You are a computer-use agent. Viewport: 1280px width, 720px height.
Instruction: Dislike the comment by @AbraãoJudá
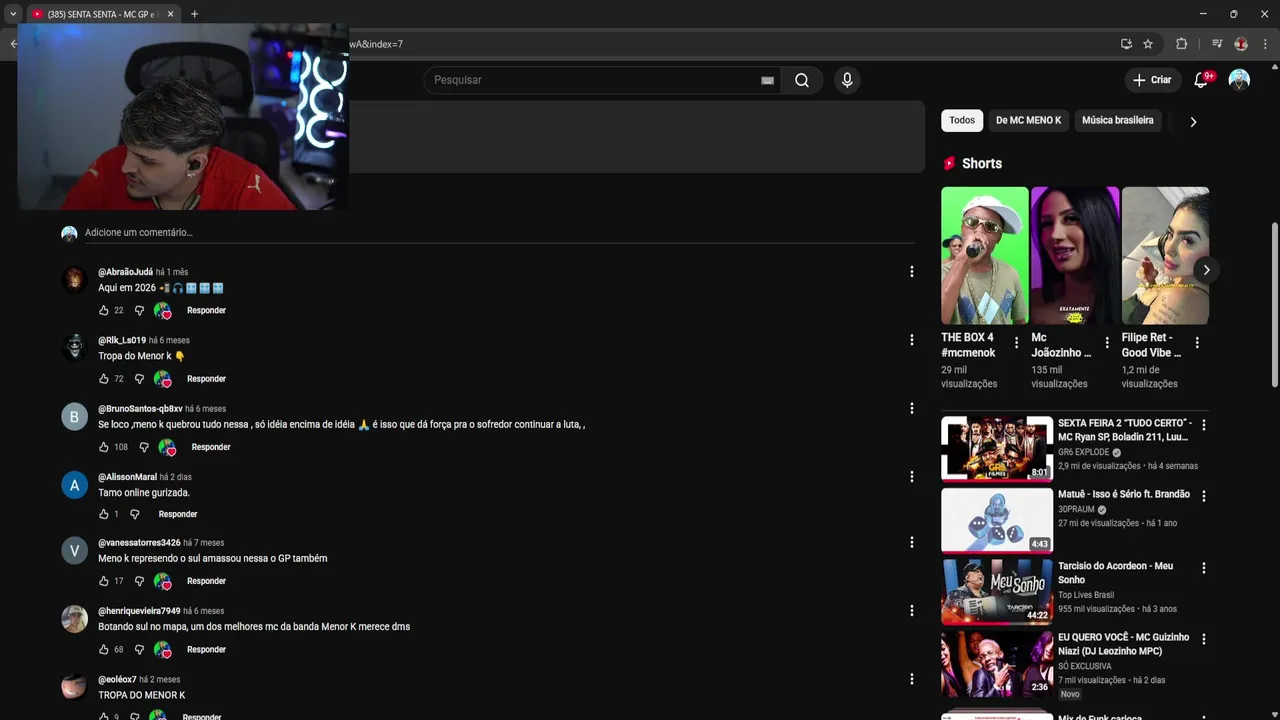tap(139, 311)
